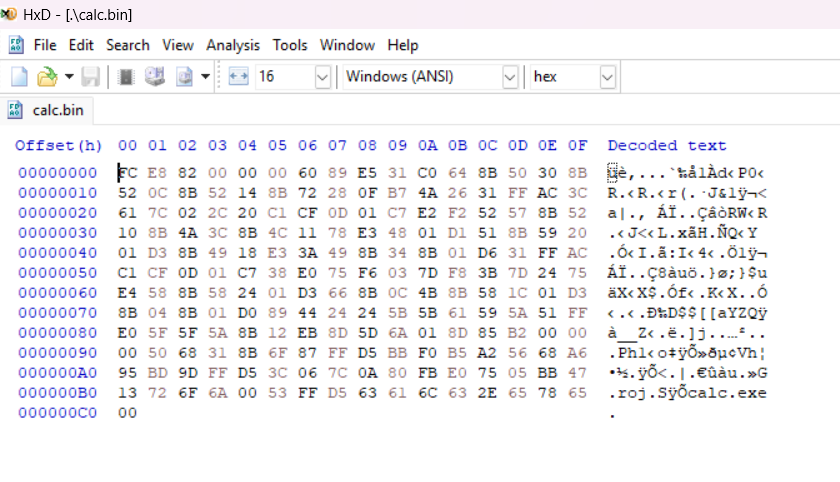
Task: Click the Open file folder icon
Action: (46, 77)
